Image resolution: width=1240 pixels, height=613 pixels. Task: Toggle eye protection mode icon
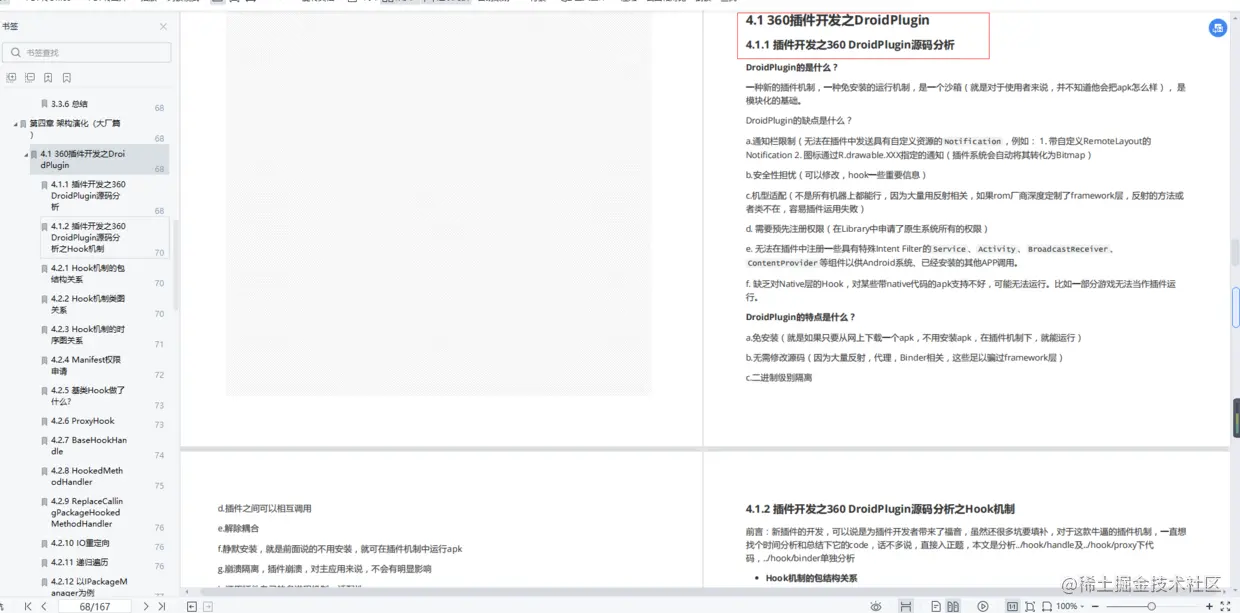[x=876, y=606]
